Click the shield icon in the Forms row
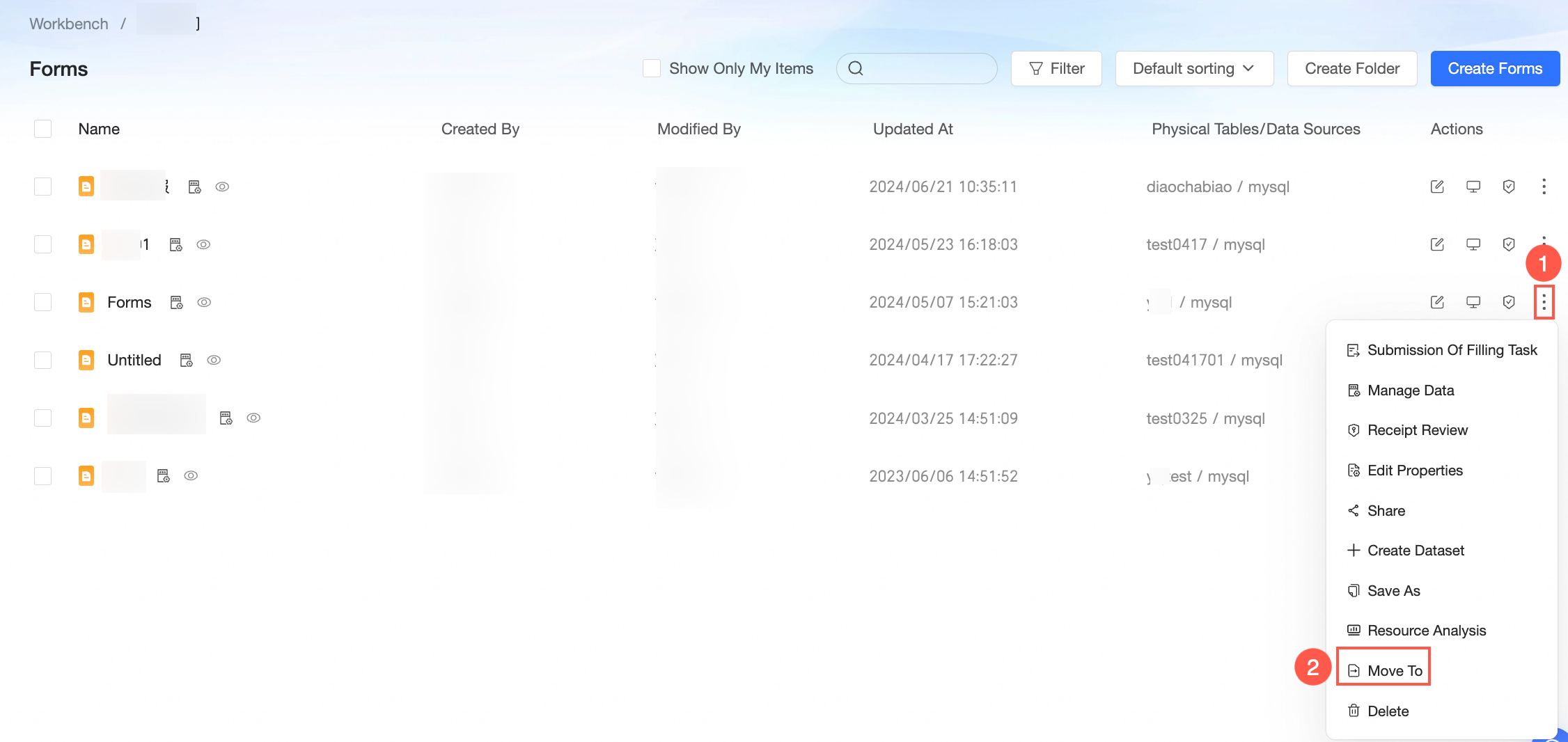 (x=1509, y=302)
